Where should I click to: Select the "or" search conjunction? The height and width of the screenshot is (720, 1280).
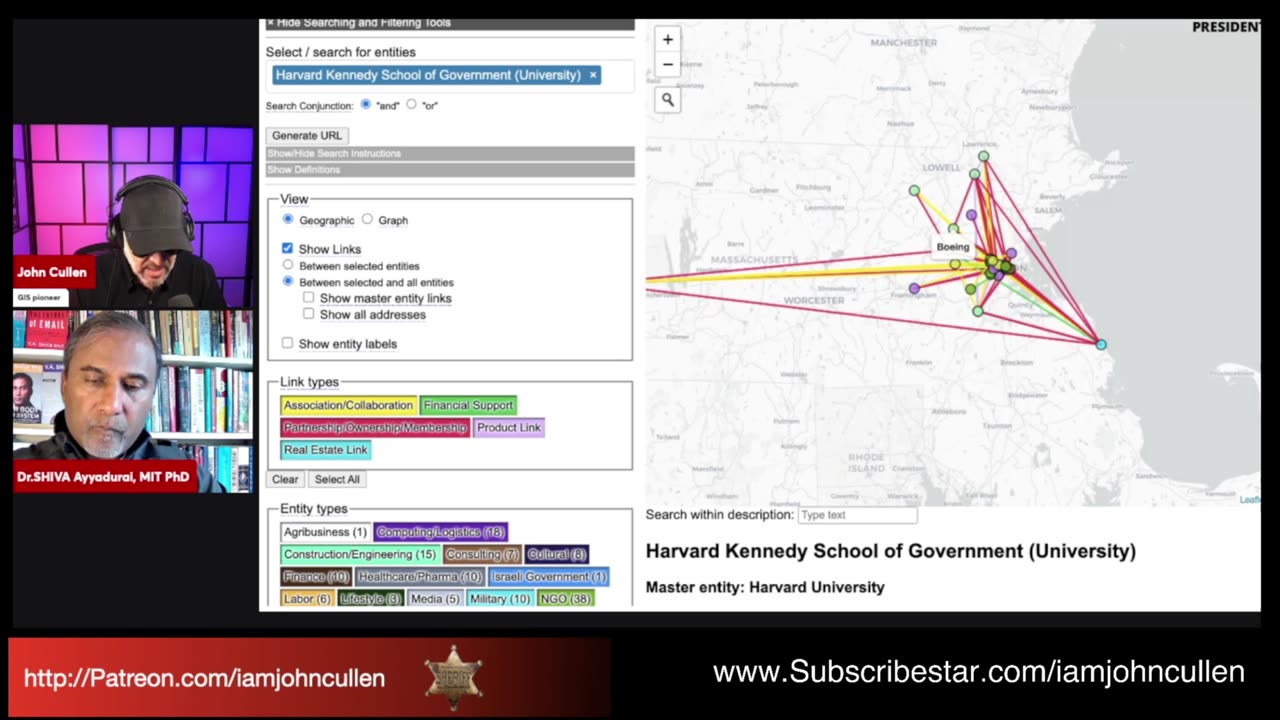(411, 105)
